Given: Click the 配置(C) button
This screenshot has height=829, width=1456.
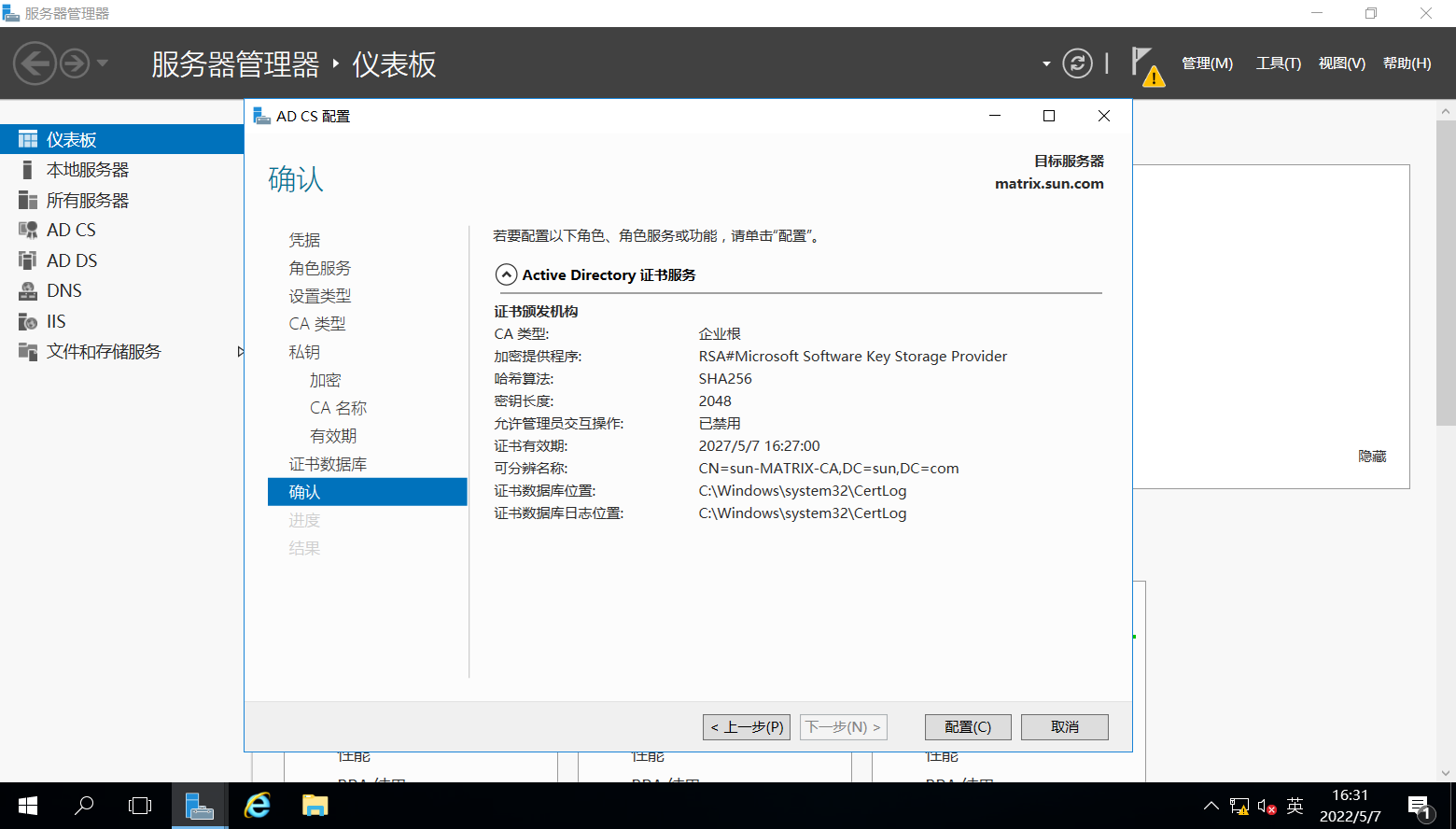Looking at the screenshot, I should point(968,727).
